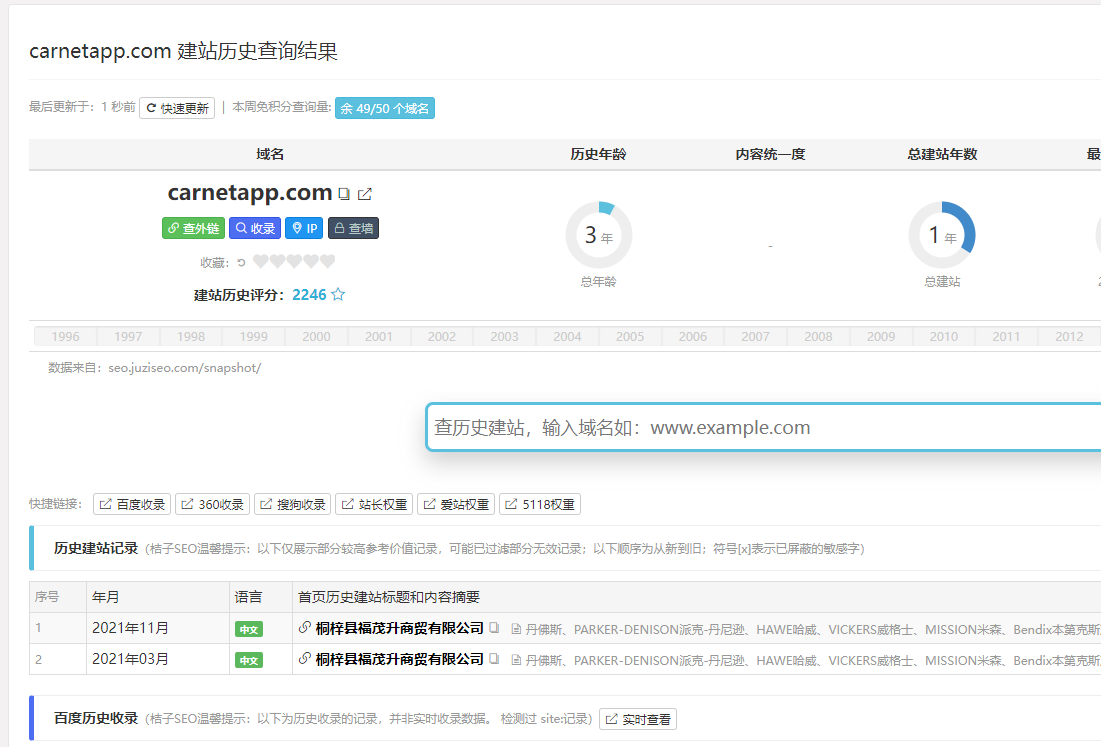This screenshot has width=1101, height=747.
Task: Toggle the third favorite heart
Action: point(294,262)
